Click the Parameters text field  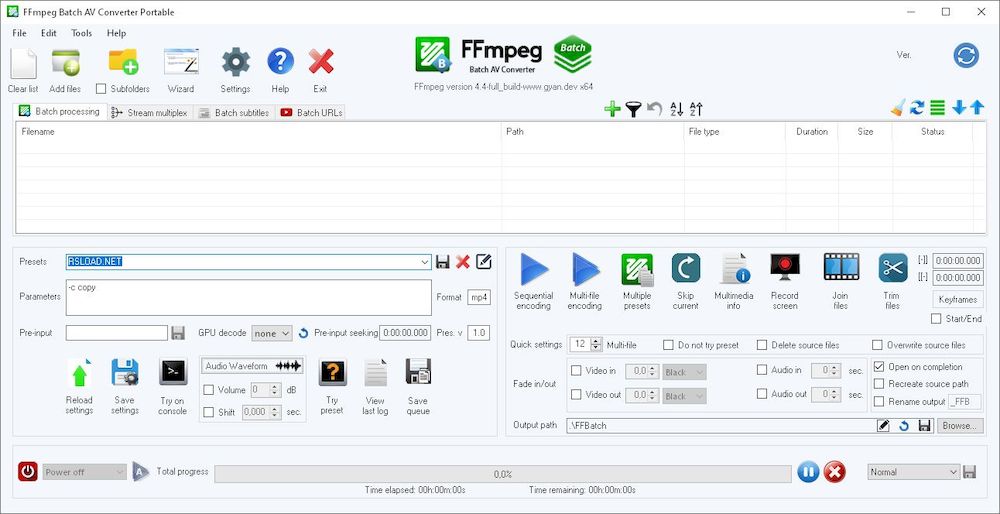coord(249,297)
